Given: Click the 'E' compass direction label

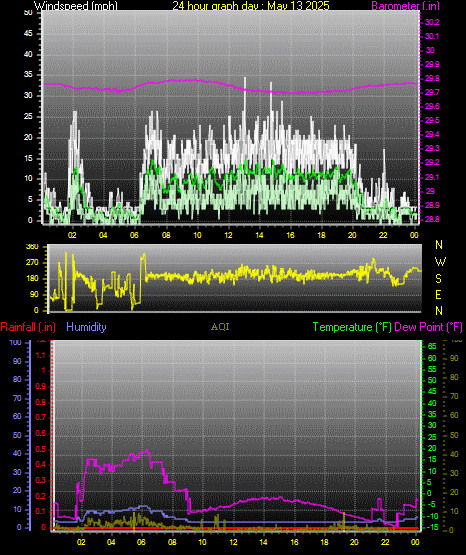Looking at the screenshot, I should tap(438, 294).
